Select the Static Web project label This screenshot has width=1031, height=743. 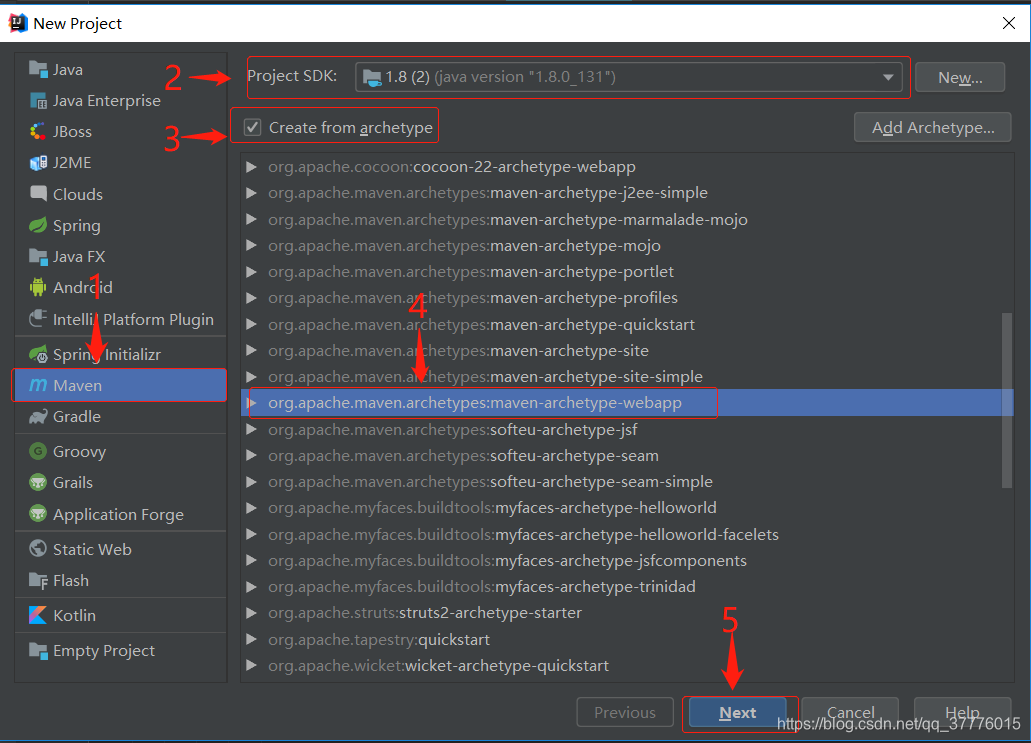tap(92, 549)
